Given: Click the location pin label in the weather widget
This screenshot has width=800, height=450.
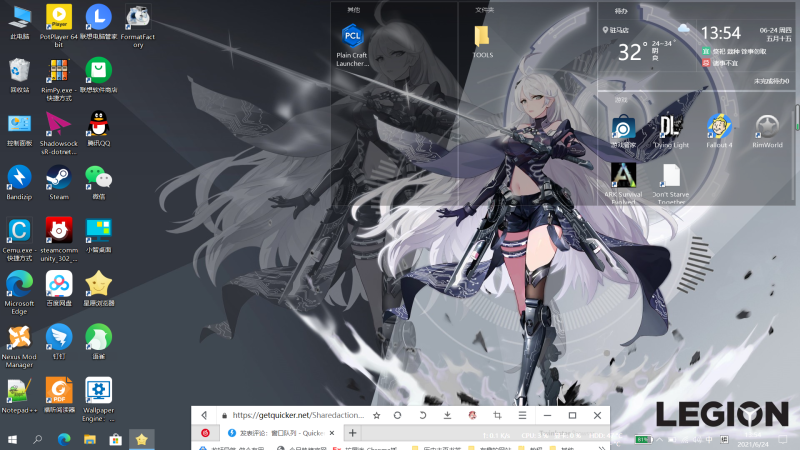Looking at the screenshot, I should (615, 30).
